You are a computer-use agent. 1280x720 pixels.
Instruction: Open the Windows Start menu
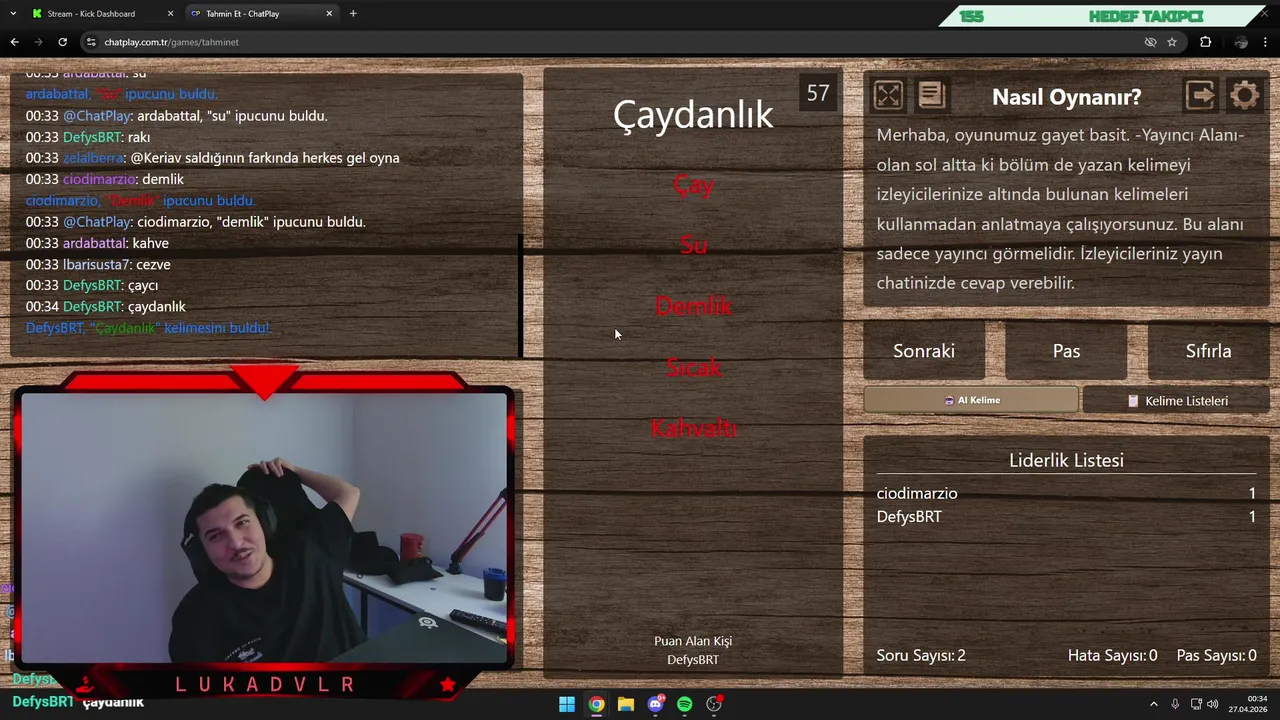pos(567,704)
